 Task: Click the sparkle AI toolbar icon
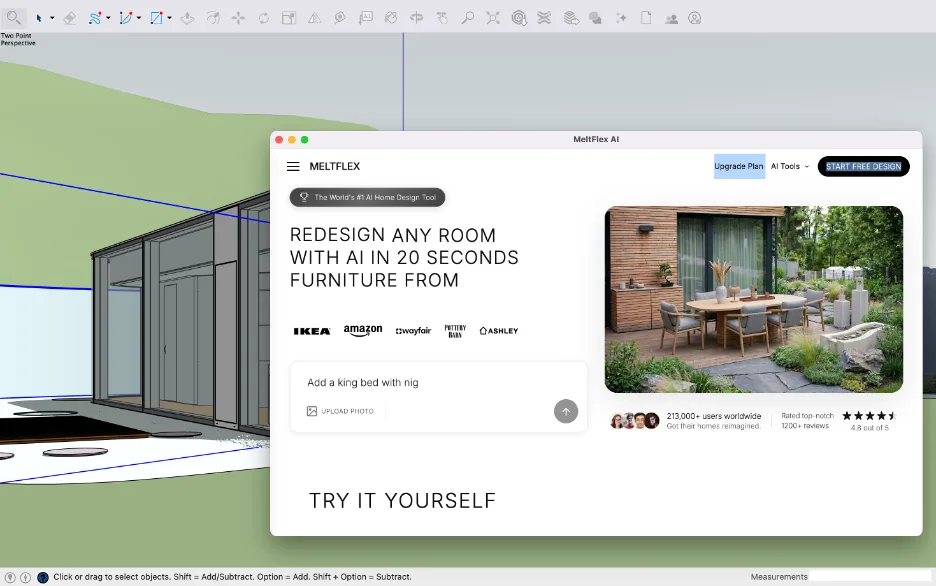point(621,18)
